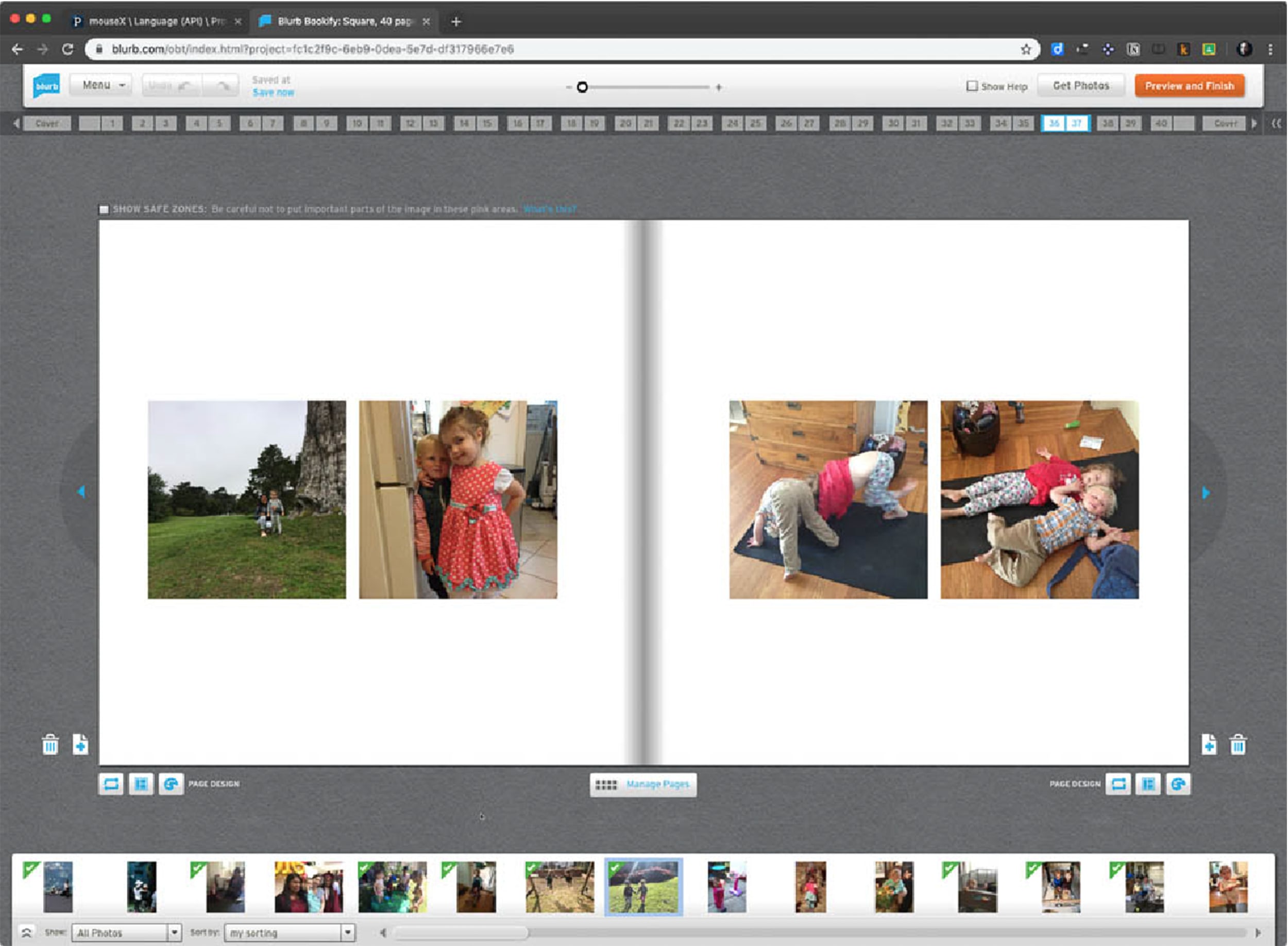1288x946 pixels.
Task: Click the Blurb logo icon
Action: pos(46,86)
